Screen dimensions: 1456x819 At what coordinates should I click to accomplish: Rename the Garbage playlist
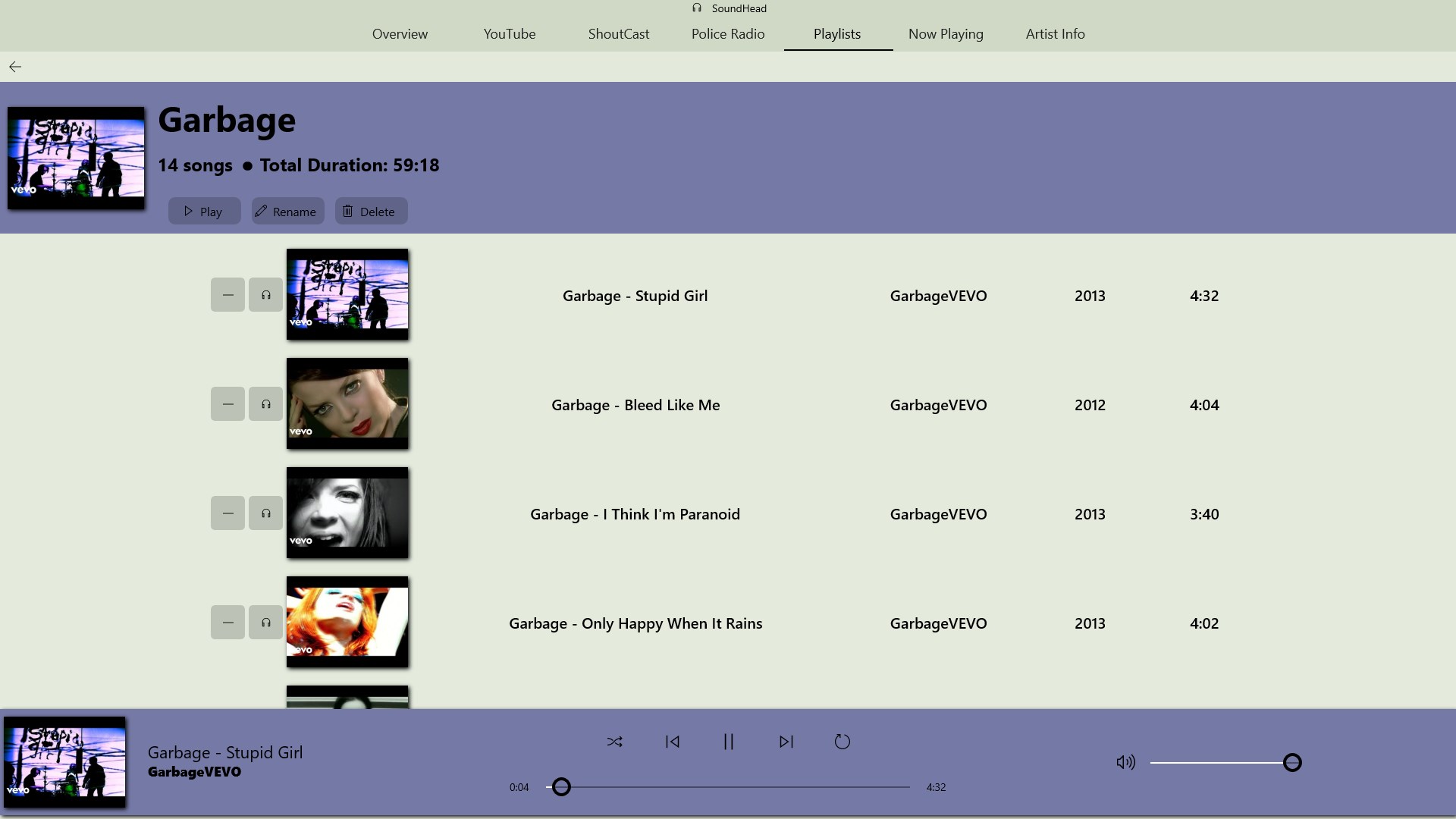coord(287,212)
